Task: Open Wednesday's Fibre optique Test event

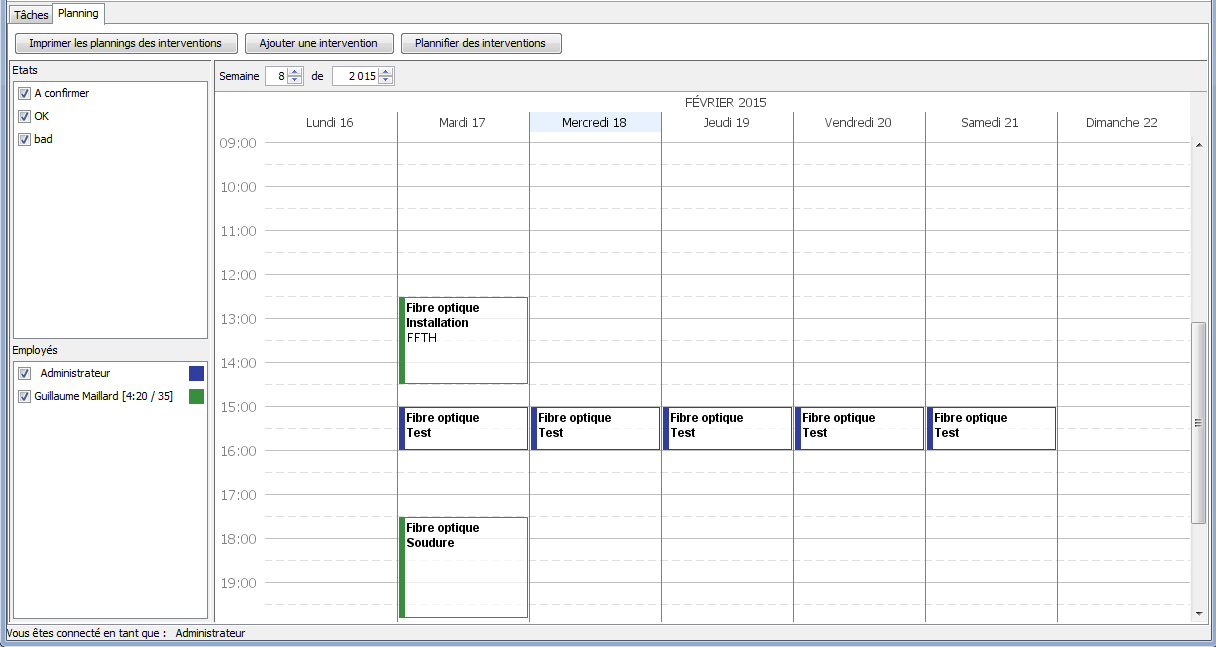Action: coord(595,428)
